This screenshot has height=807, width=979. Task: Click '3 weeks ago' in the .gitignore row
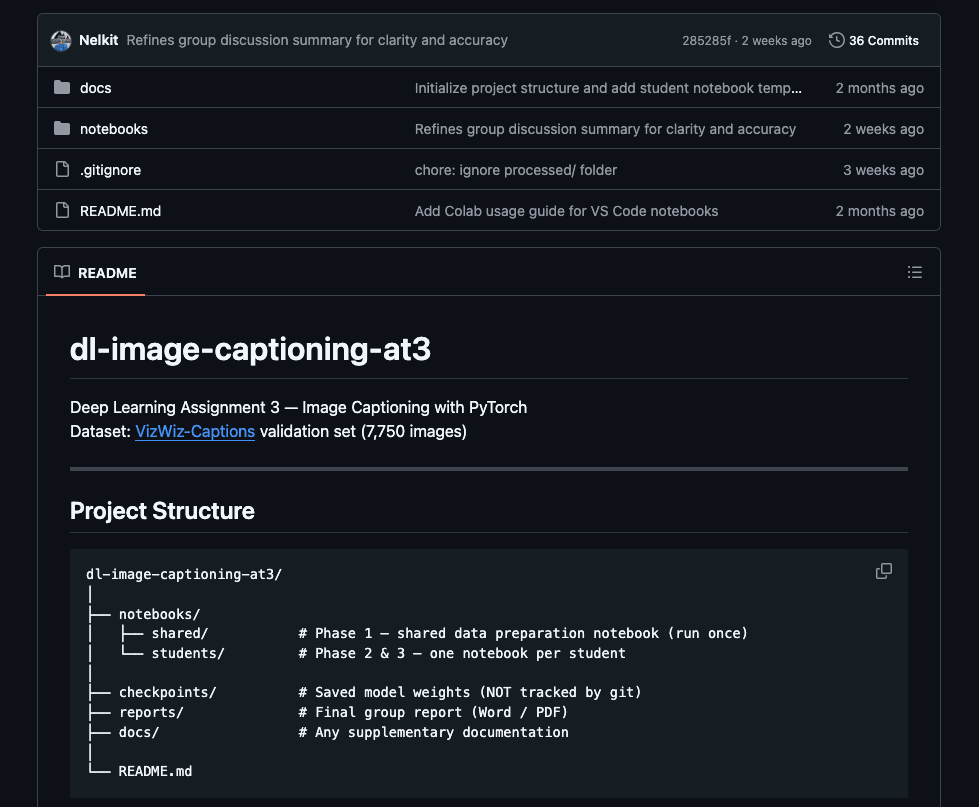(883, 170)
